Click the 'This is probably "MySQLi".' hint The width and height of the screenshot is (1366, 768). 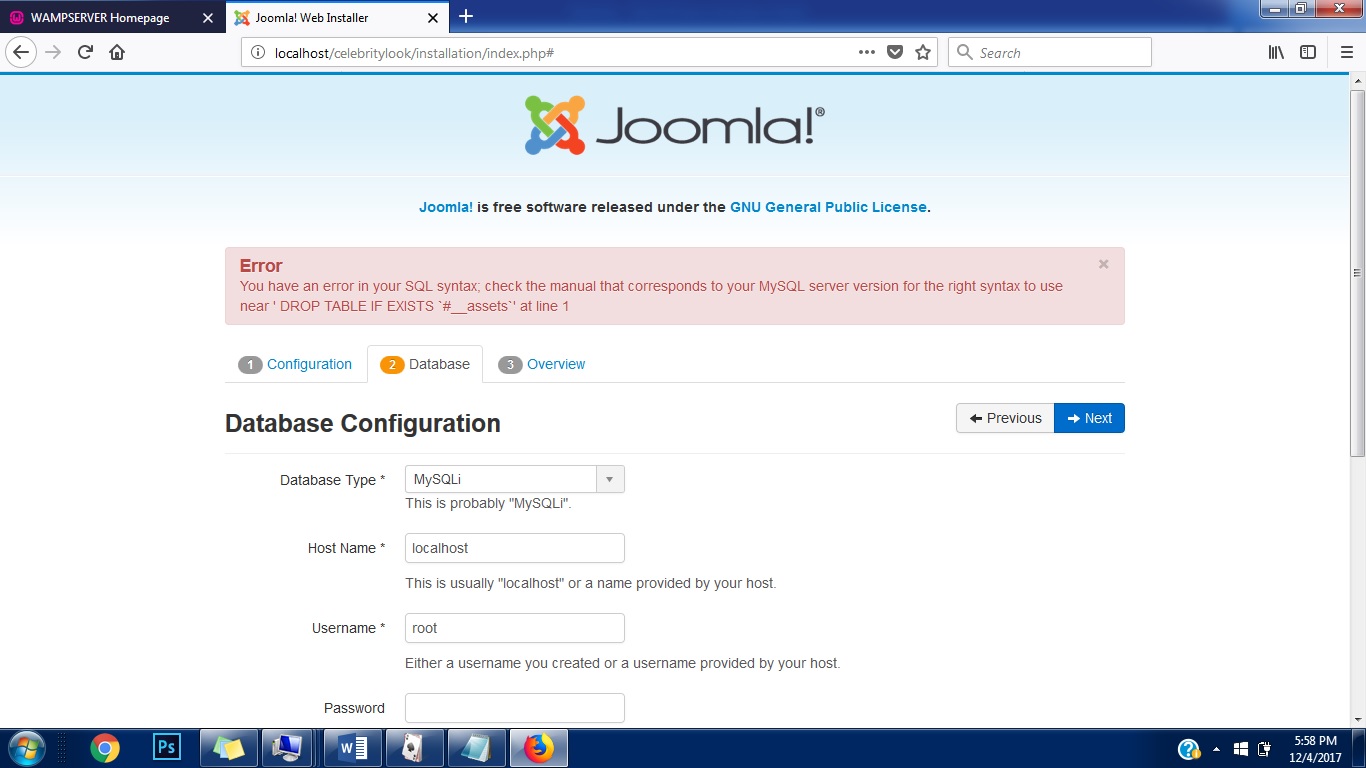[x=488, y=503]
